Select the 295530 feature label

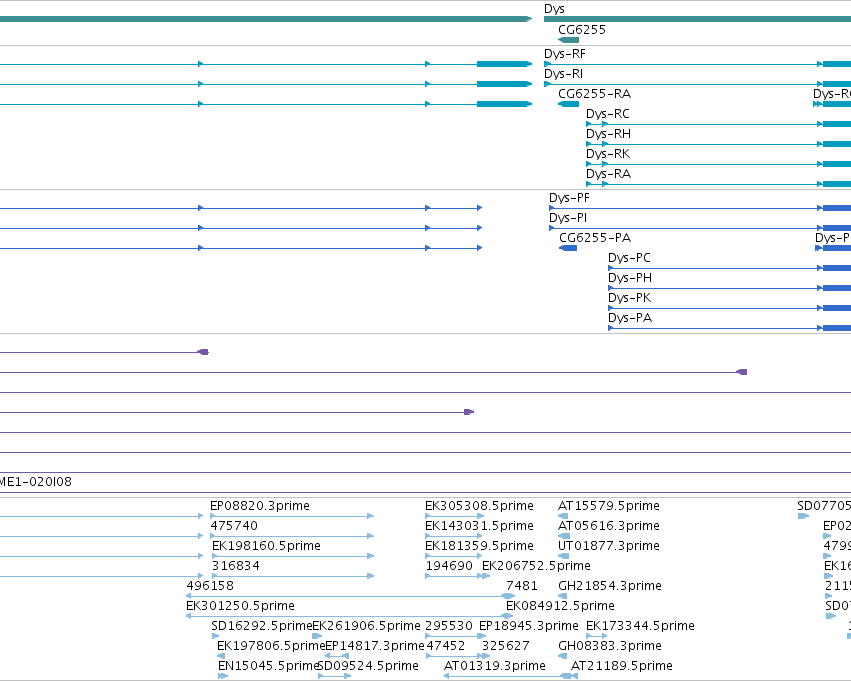click(449, 627)
